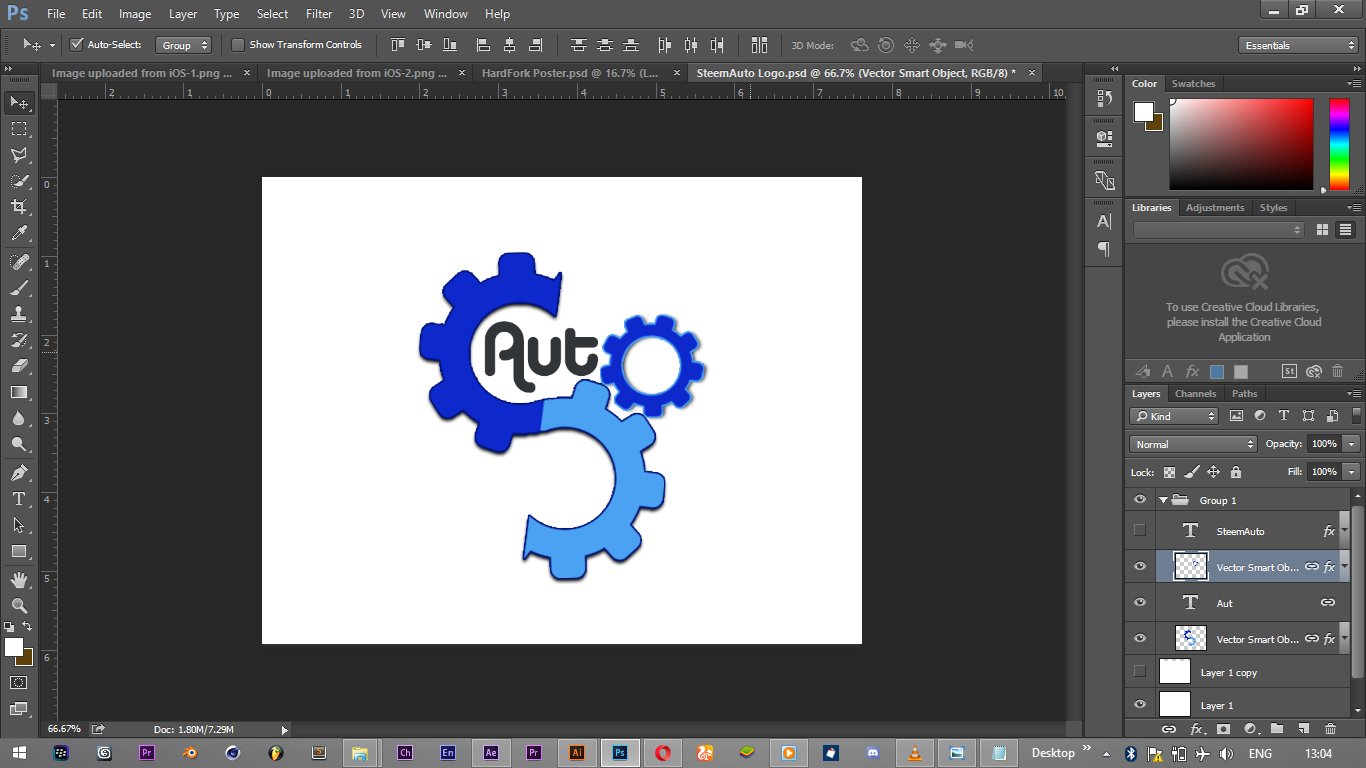This screenshot has height=768, width=1366.
Task: Switch to the HardFork Poster.psd document tab
Action: pos(570,73)
